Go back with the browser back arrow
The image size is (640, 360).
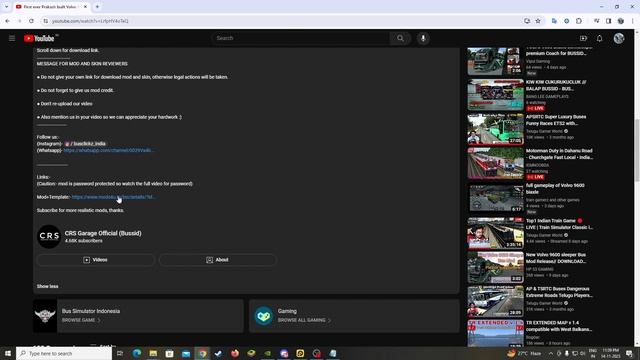tap(8, 21)
